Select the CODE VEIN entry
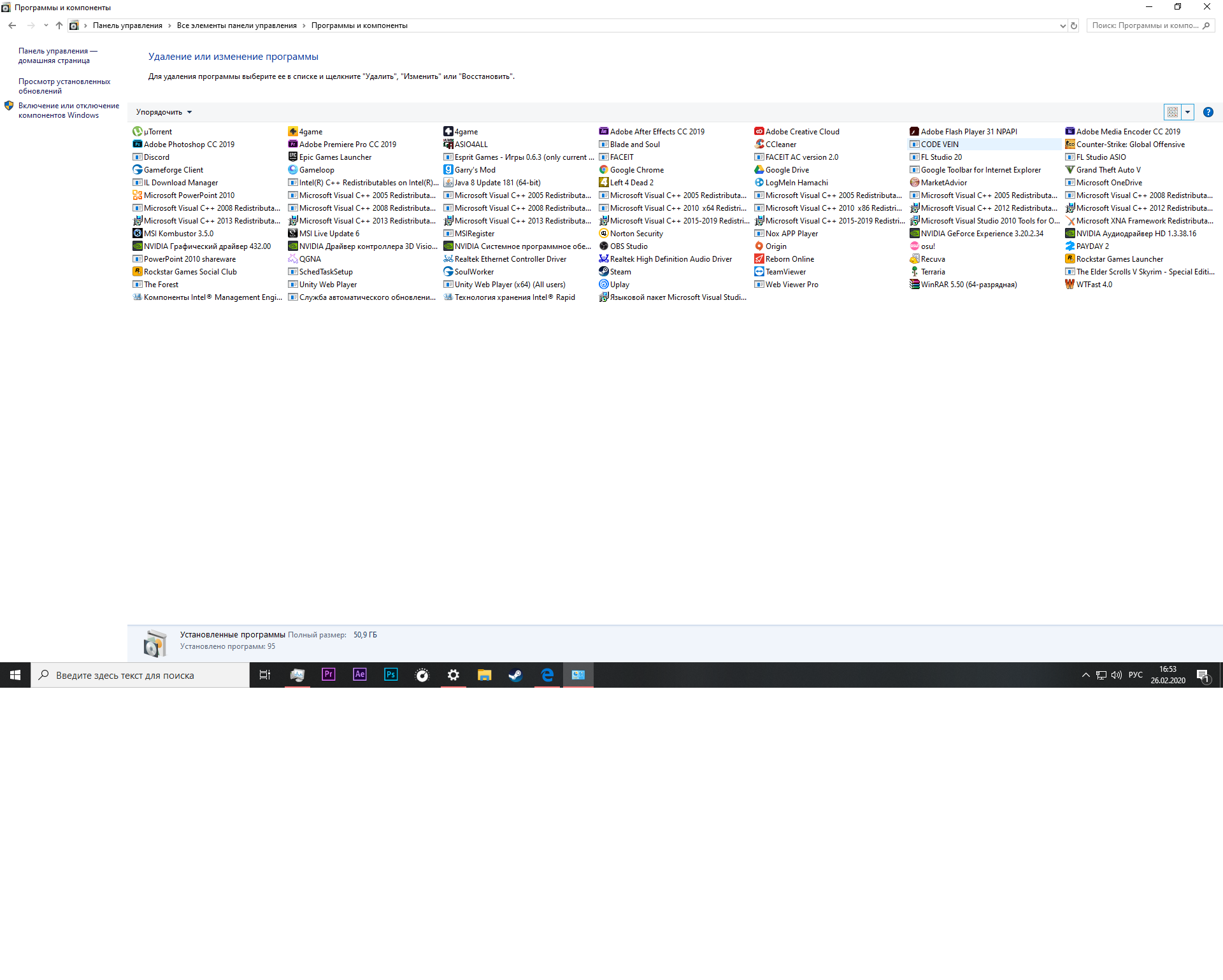The width and height of the screenshot is (1223, 980). pos(984,145)
